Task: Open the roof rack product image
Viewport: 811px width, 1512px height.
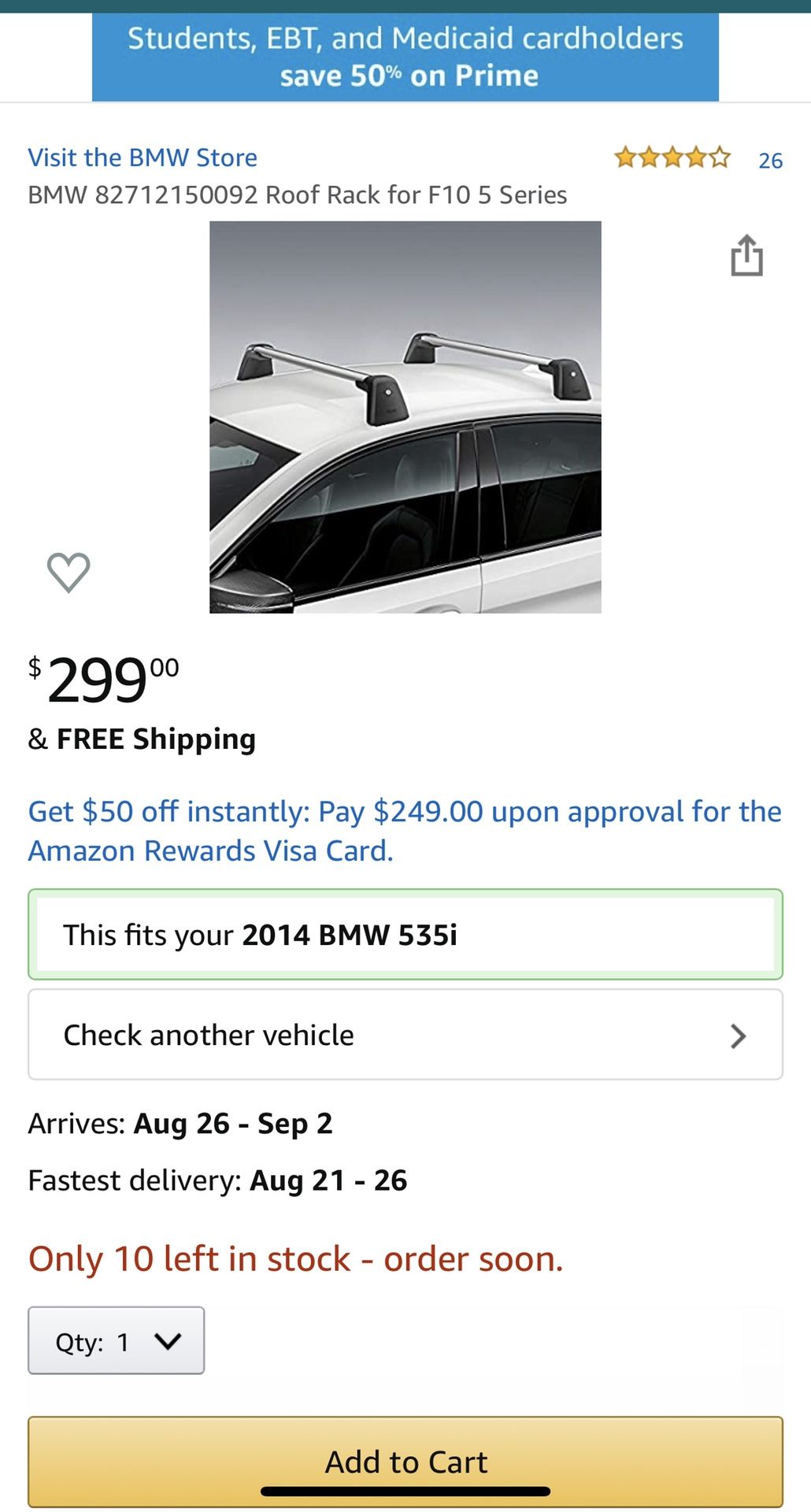Action: point(405,417)
